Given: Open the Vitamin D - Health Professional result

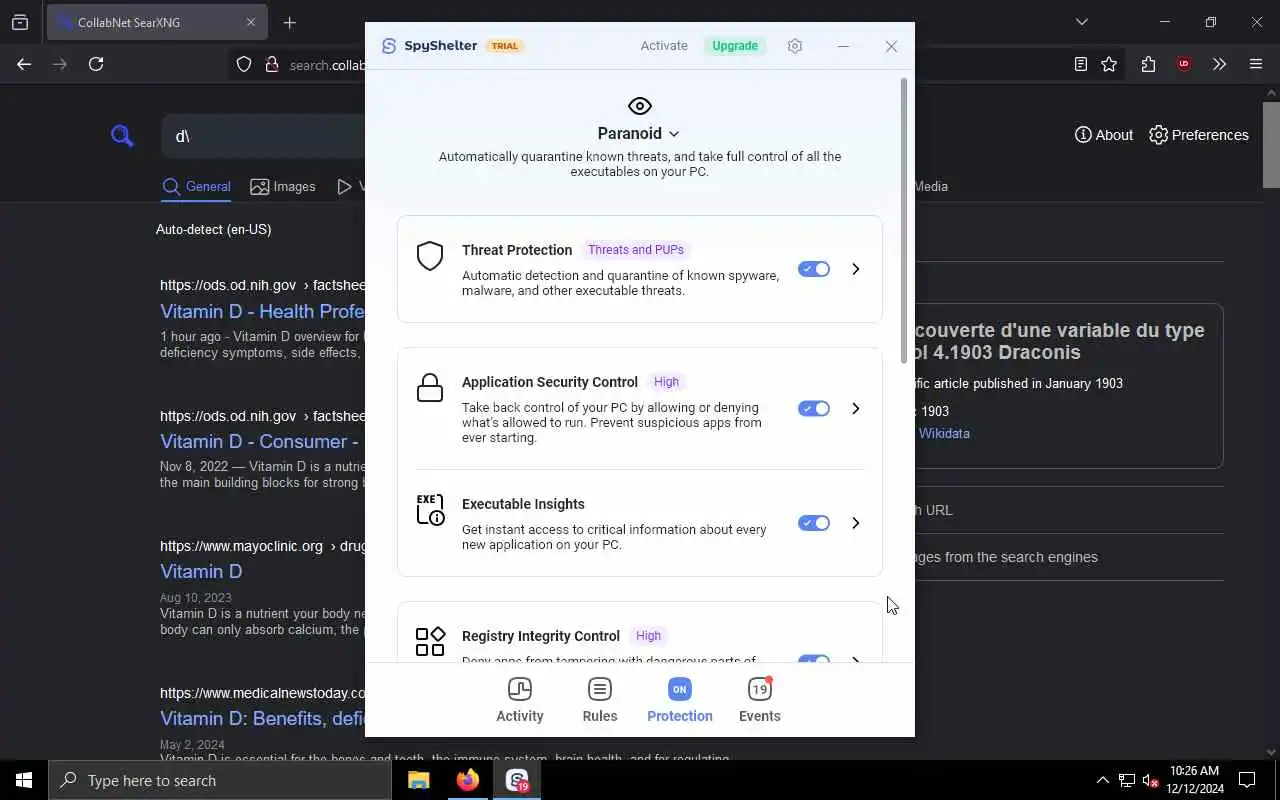Looking at the screenshot, I should tap(262, 311).
